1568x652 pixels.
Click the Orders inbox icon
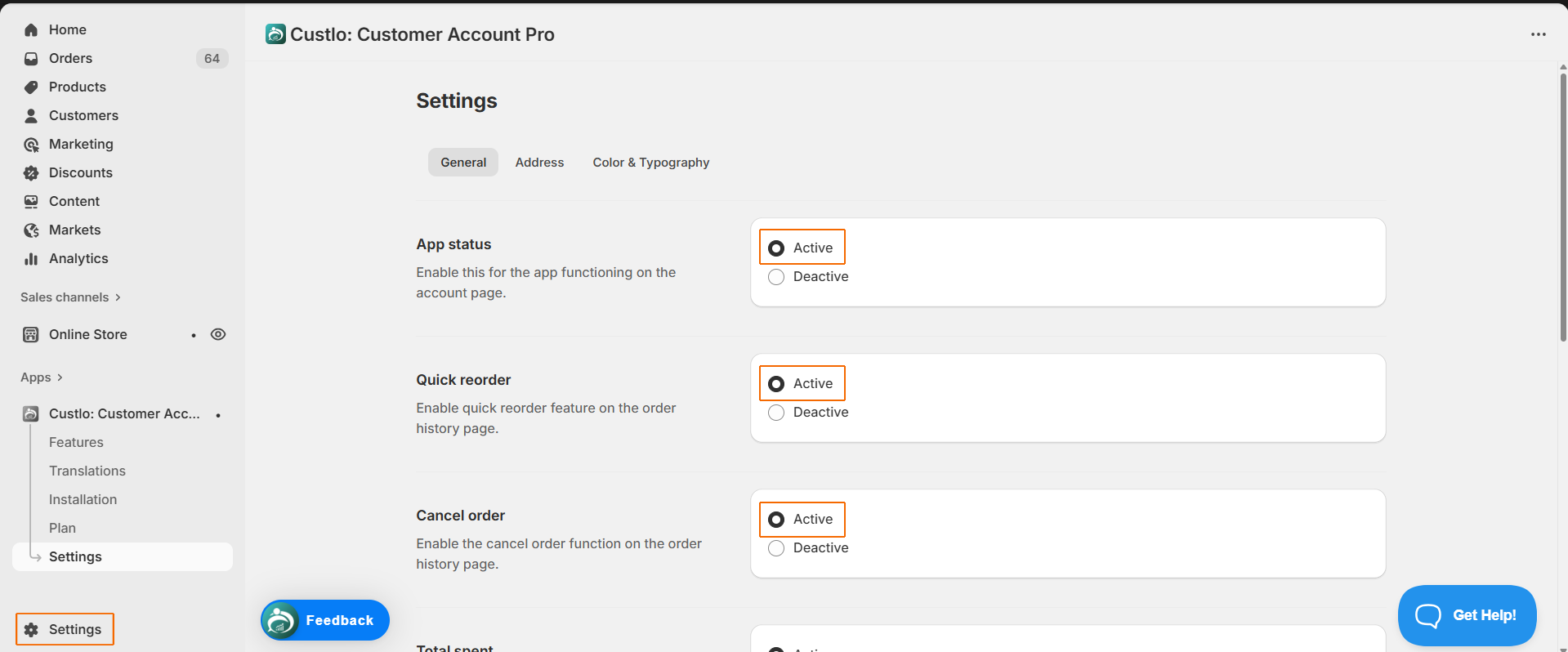31,59
